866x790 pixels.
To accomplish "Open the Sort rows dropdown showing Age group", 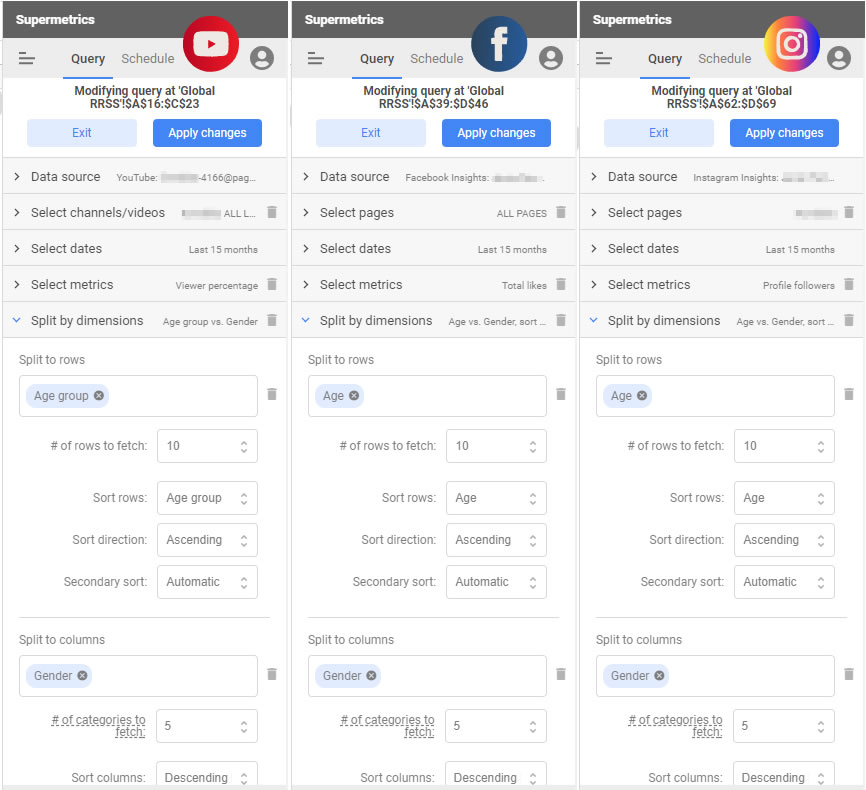I will tap(207, 498).
